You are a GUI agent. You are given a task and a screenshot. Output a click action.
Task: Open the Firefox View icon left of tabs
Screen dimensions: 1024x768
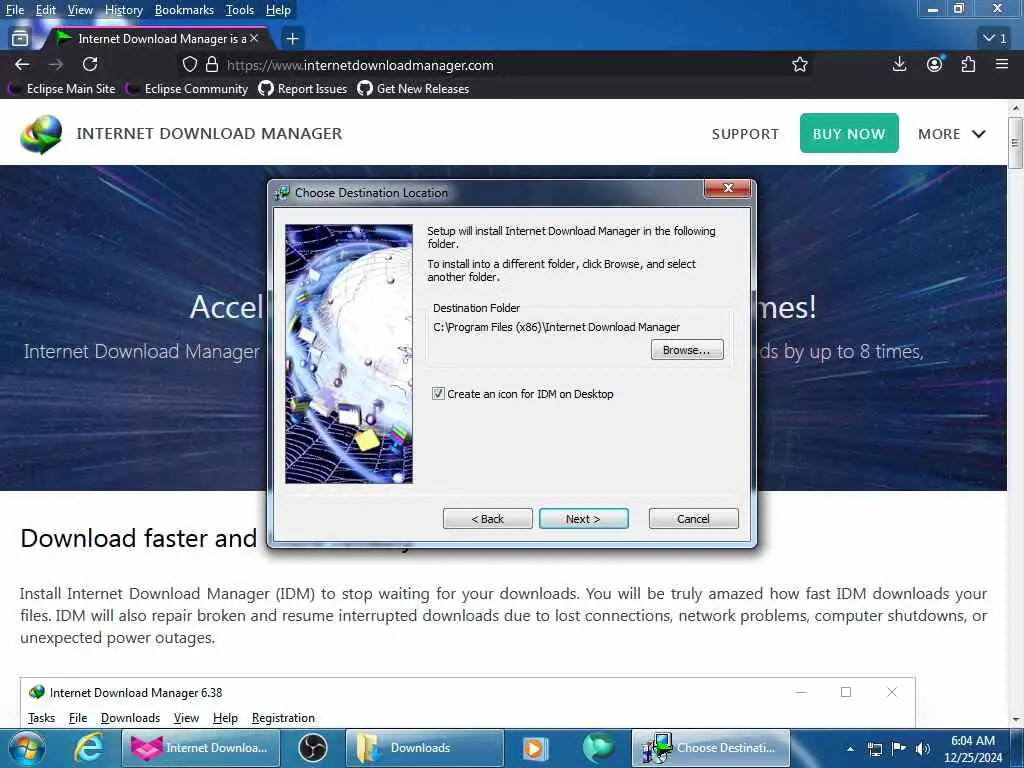coord(20,39)
